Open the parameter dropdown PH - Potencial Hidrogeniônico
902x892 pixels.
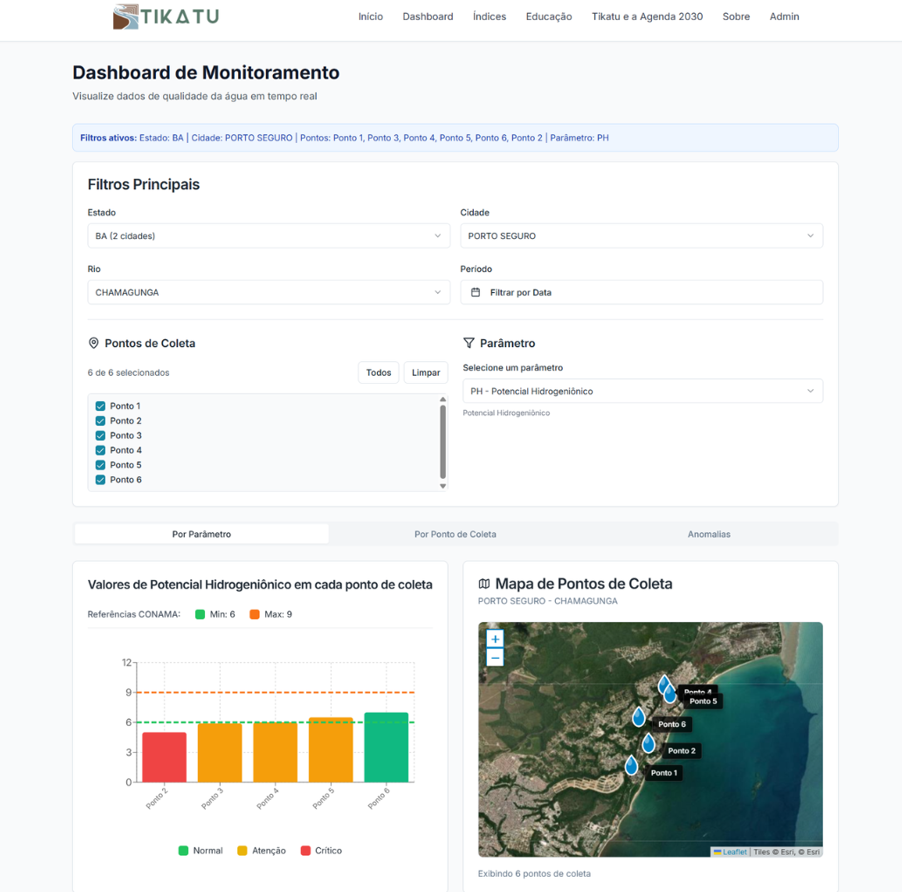[643, 391]
